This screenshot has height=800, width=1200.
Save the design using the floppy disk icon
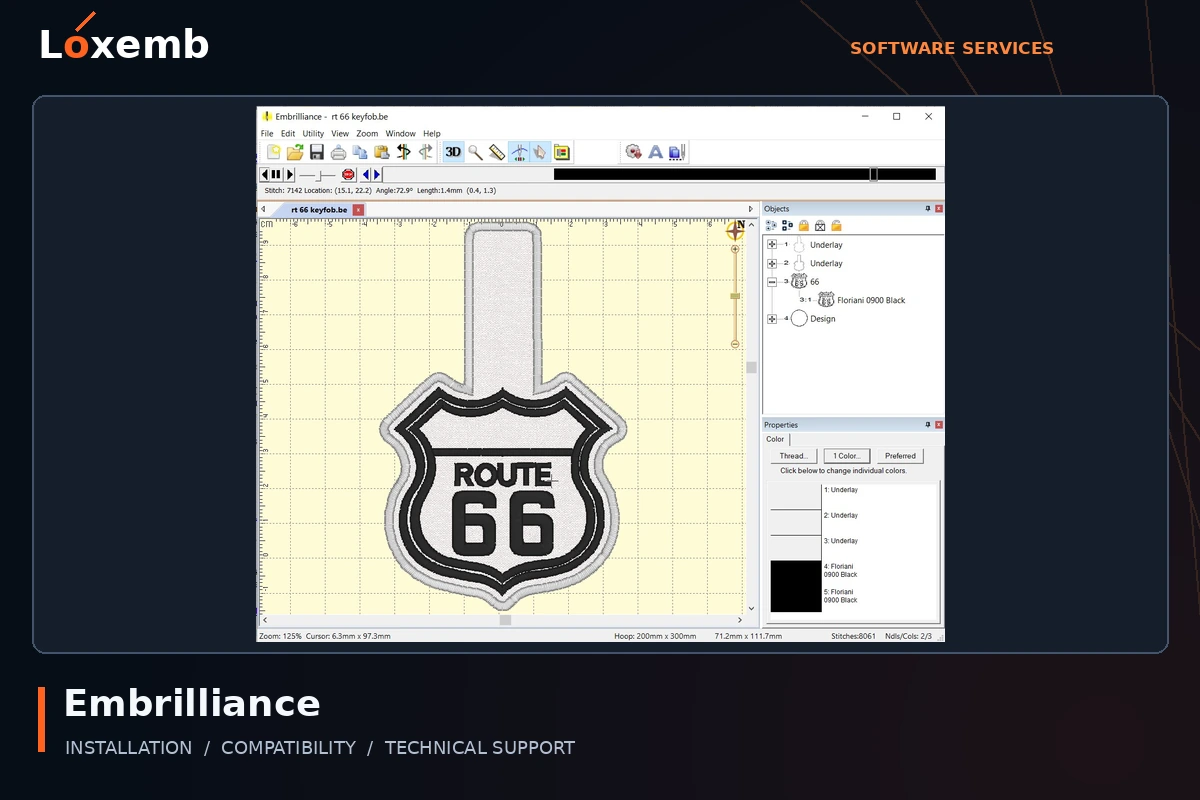coord(317,152)
